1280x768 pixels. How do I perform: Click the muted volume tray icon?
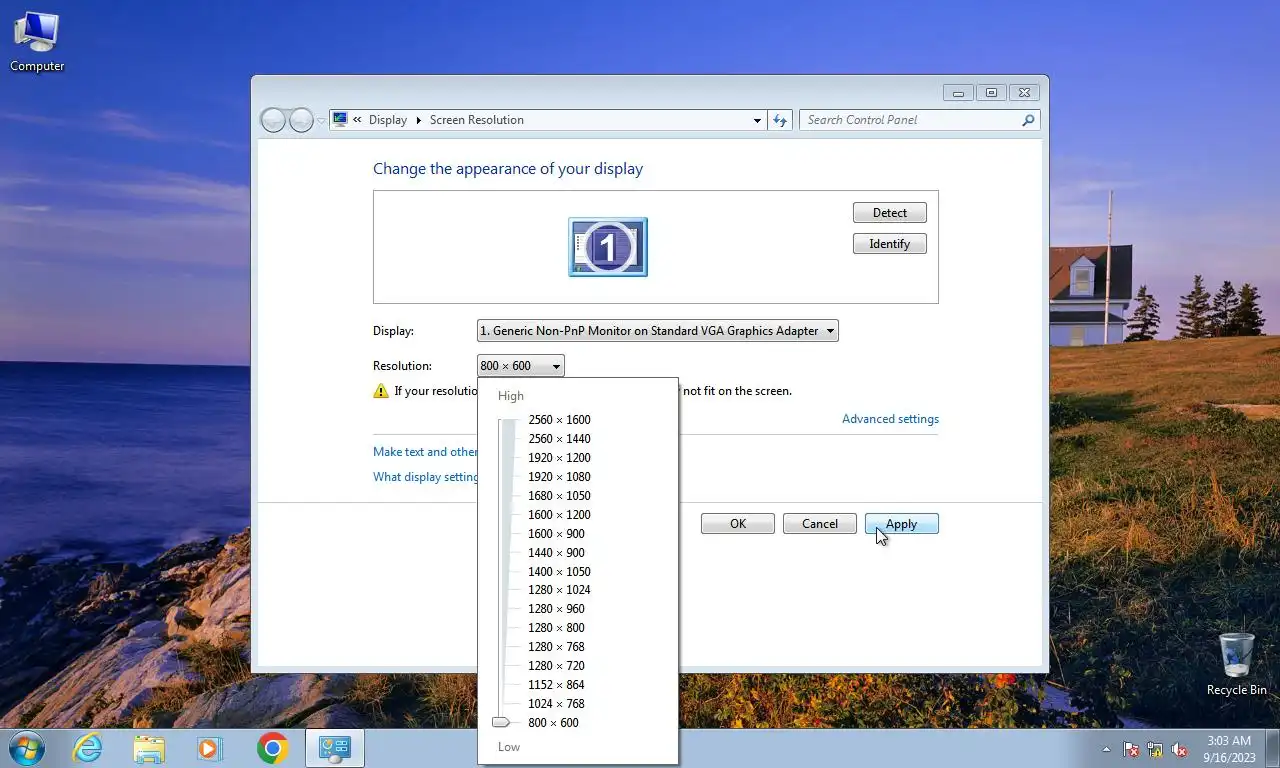coord(1179,749)
